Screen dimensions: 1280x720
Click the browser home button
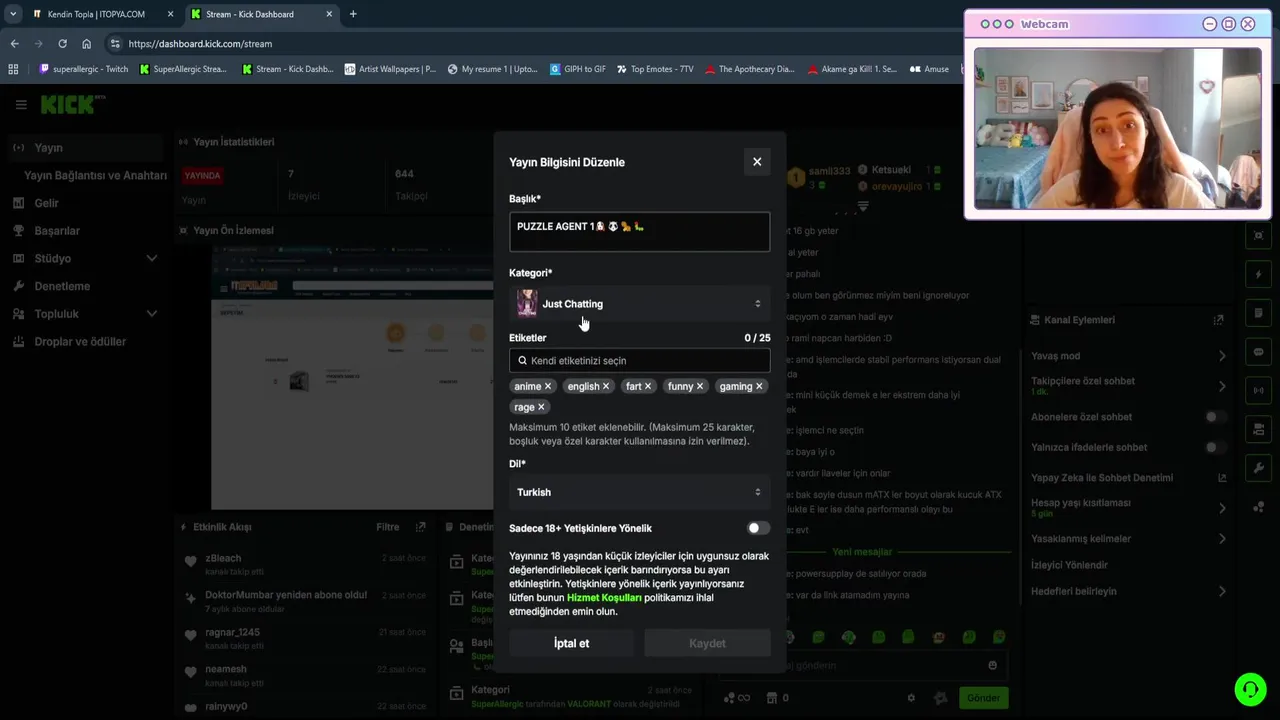click(x=87, y=44)
